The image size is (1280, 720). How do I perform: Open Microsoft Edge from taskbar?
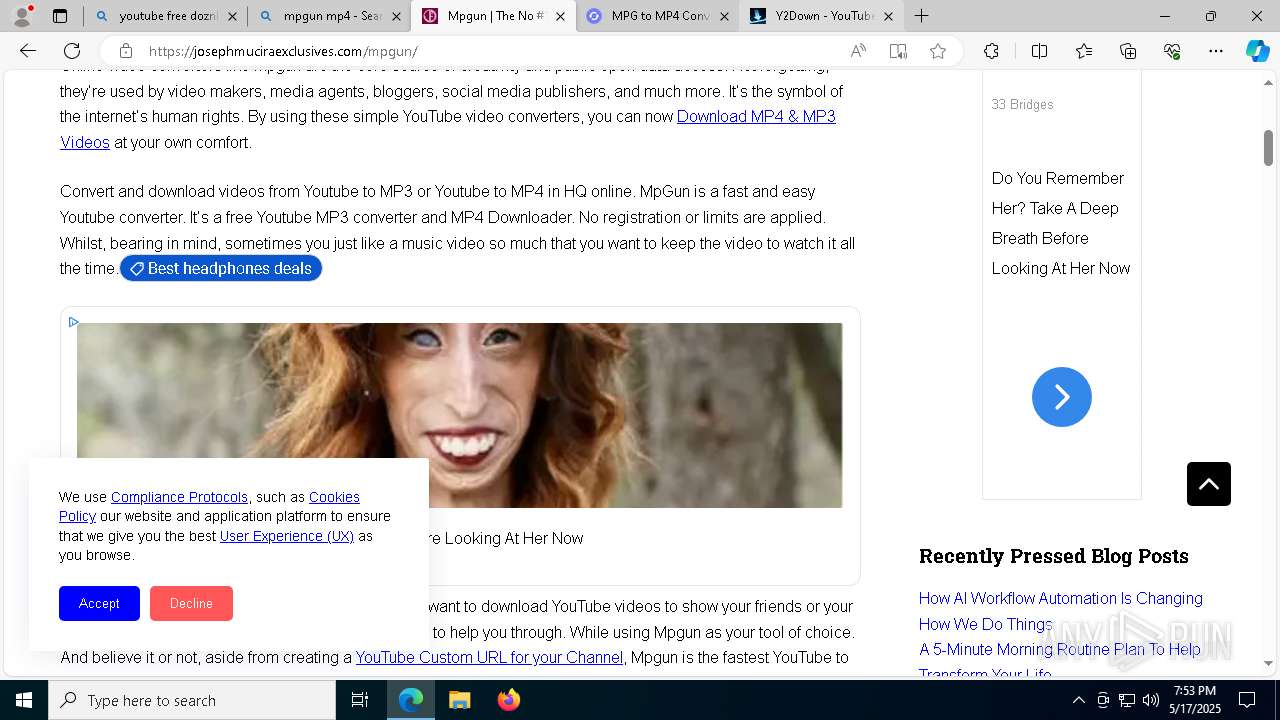point(411,700)
